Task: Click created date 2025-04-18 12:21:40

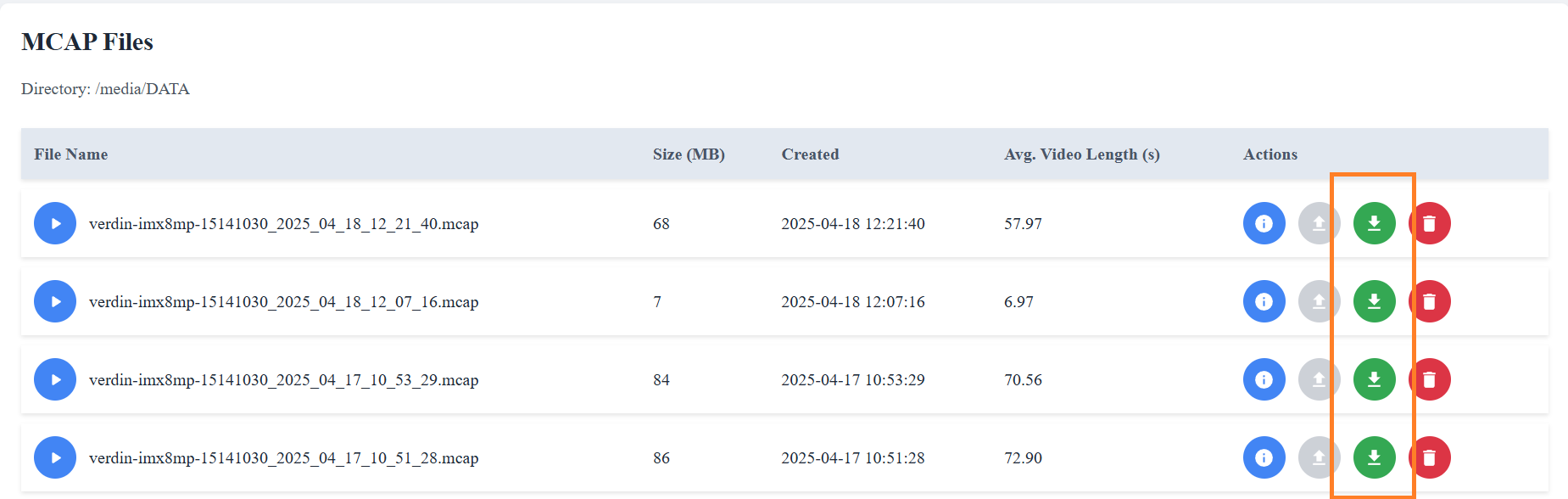Action: (853, 224)
